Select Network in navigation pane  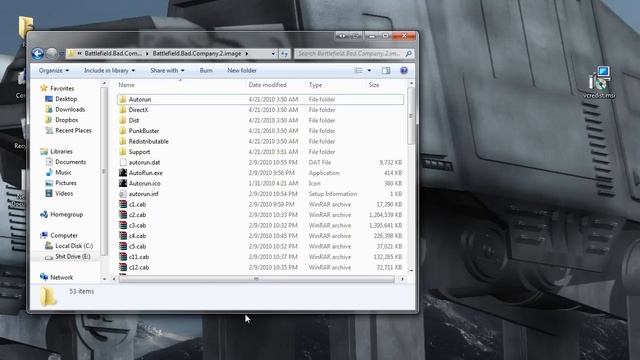(62, 277)
